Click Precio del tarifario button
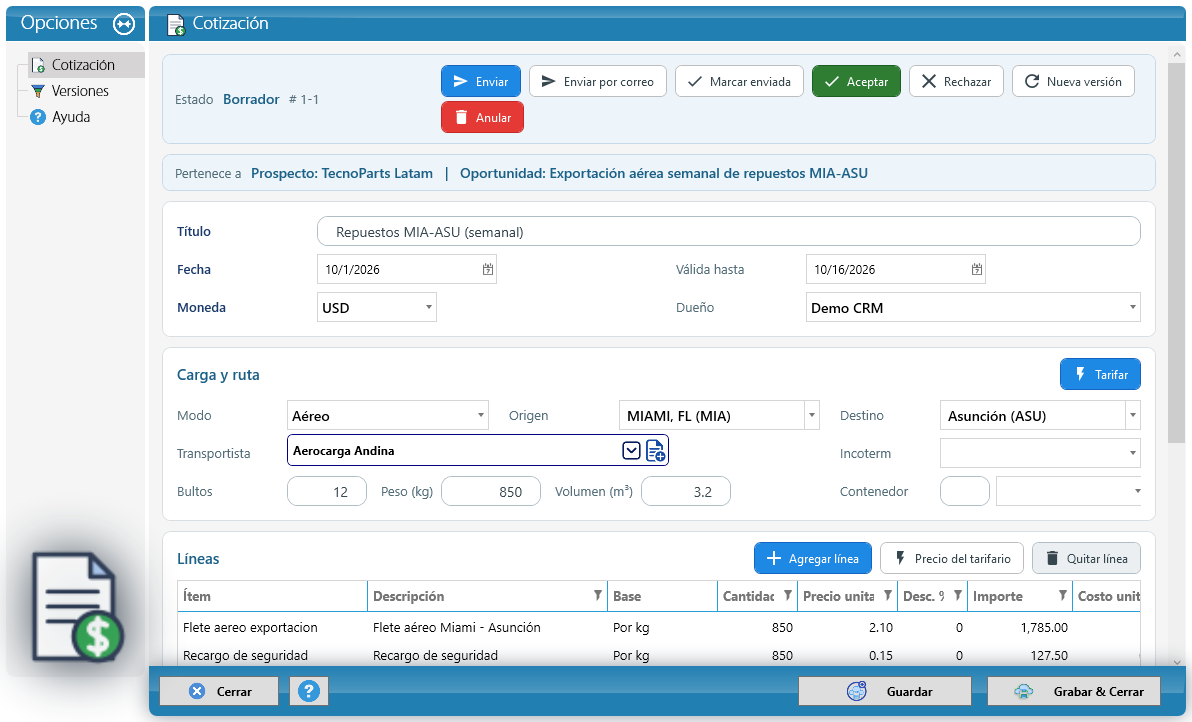 pyautogui.click(x=952, y=559)
